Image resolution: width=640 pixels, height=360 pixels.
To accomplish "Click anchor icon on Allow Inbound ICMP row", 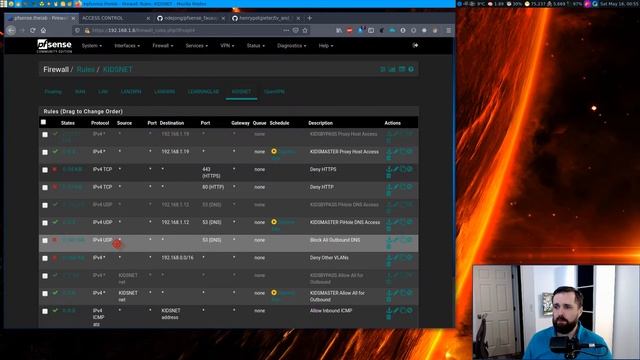I will 389,310.
